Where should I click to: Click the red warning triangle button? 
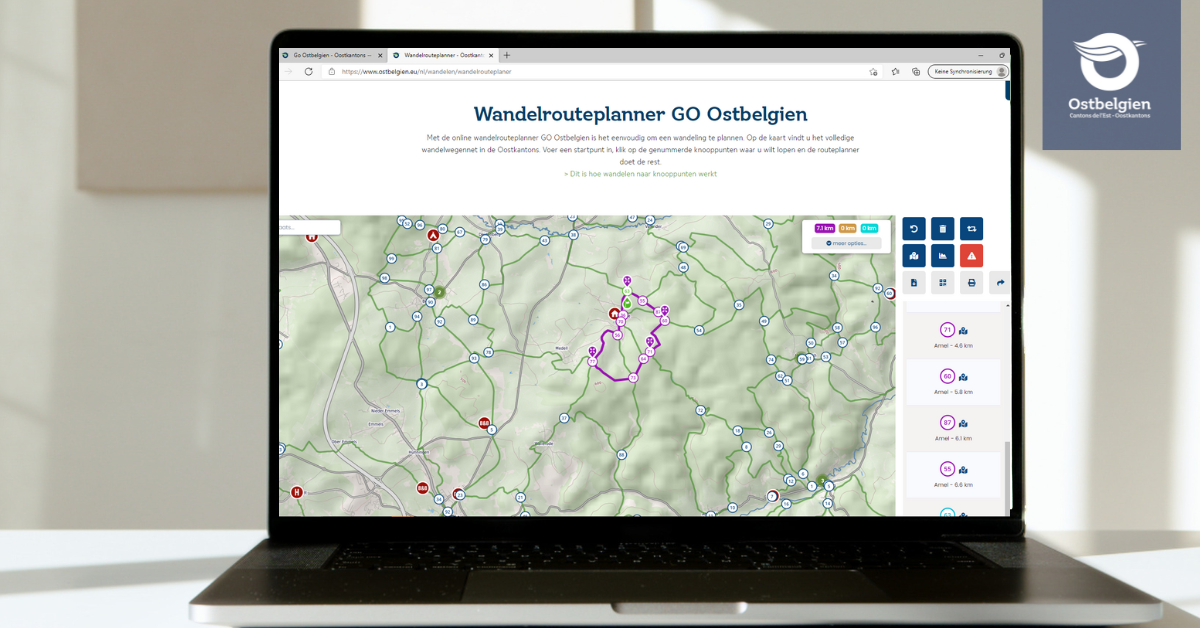click(x=971, y=256)
